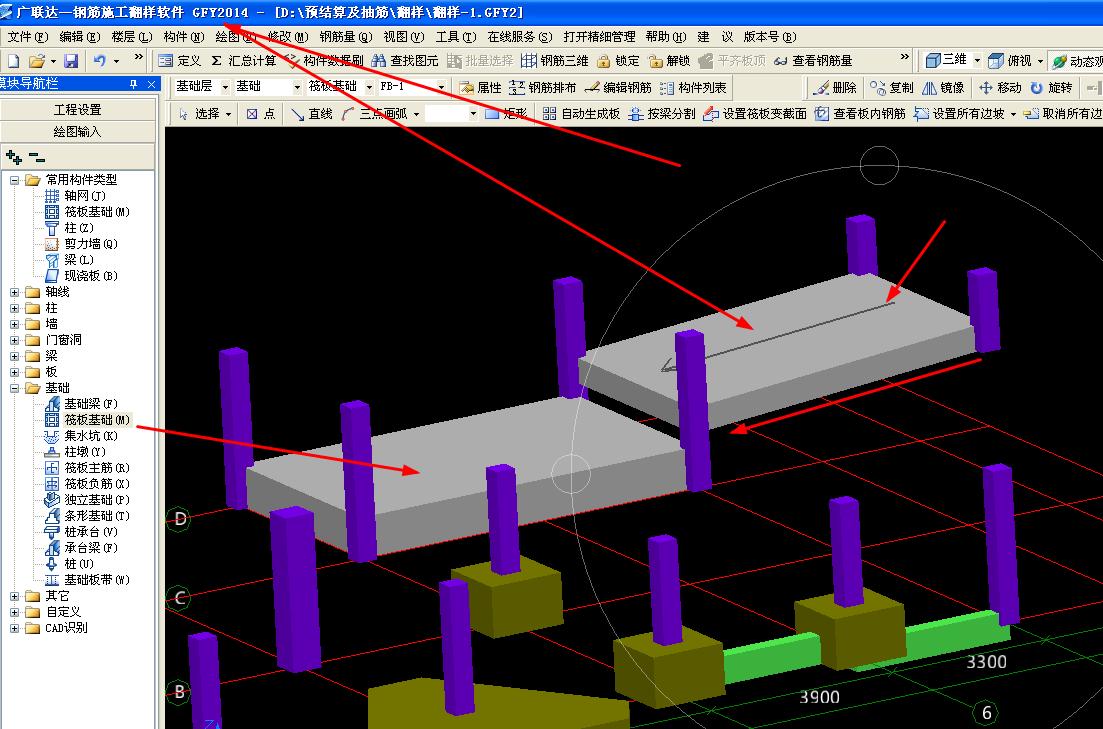Click the Open folder icon

[x=37, y=61]
